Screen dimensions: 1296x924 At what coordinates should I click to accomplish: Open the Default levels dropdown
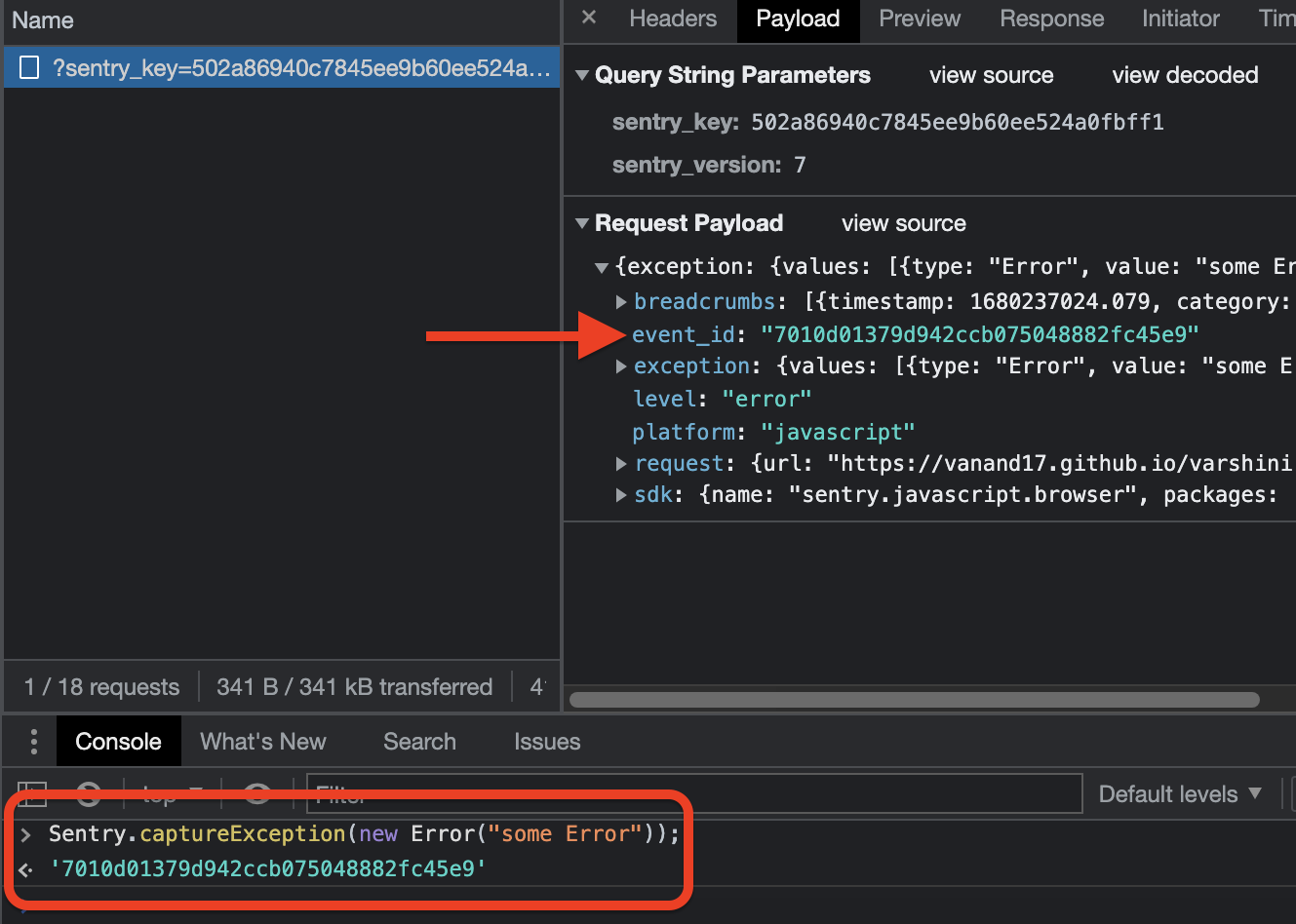(x=1181, y=793)
